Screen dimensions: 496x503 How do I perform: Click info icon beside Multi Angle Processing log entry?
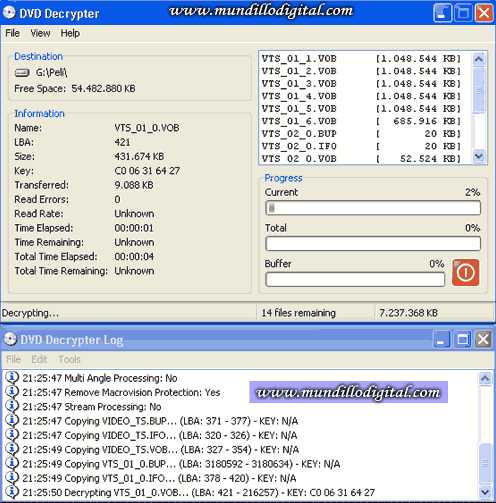click(12, 378)
